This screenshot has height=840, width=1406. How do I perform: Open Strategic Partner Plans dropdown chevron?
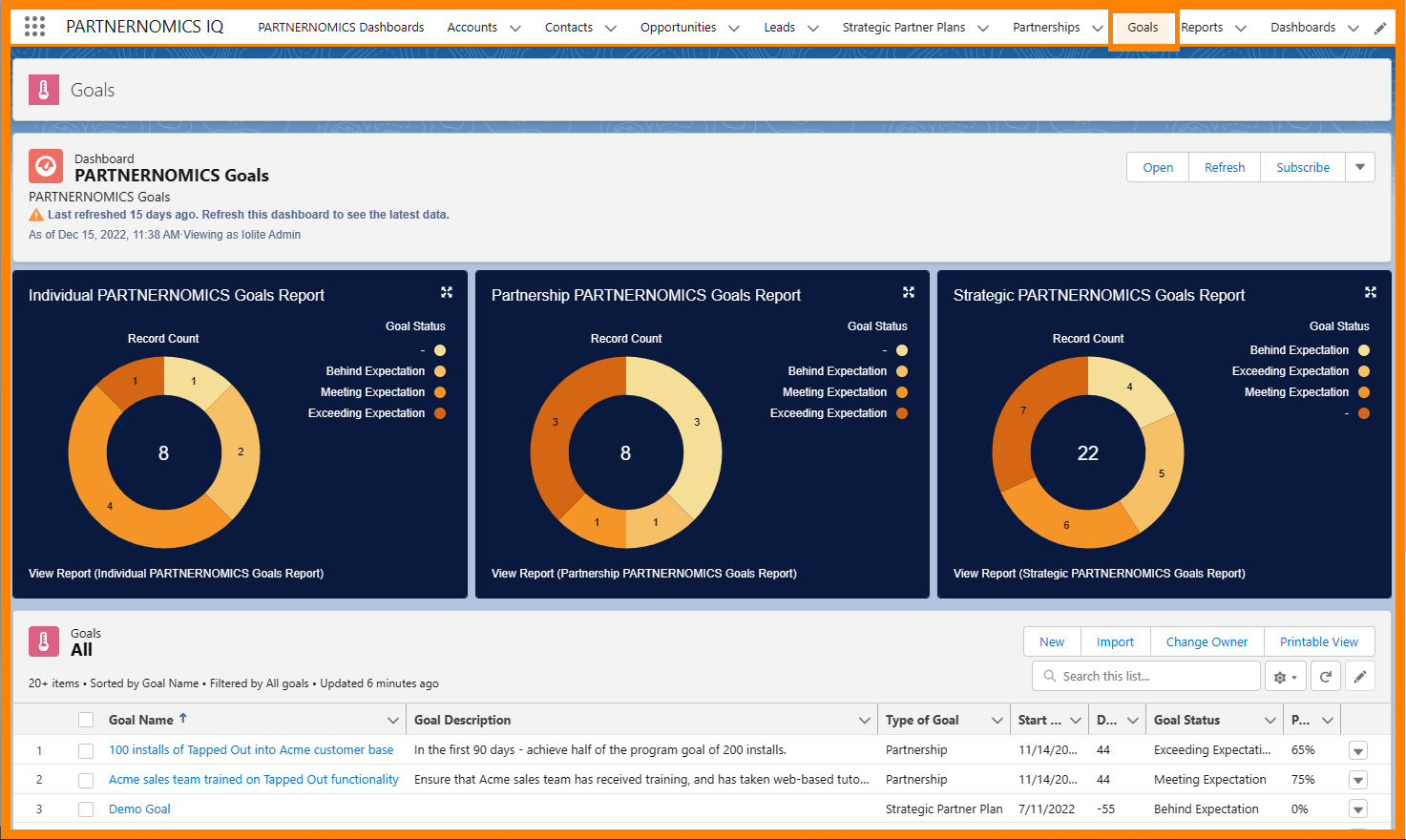point(983,28)
